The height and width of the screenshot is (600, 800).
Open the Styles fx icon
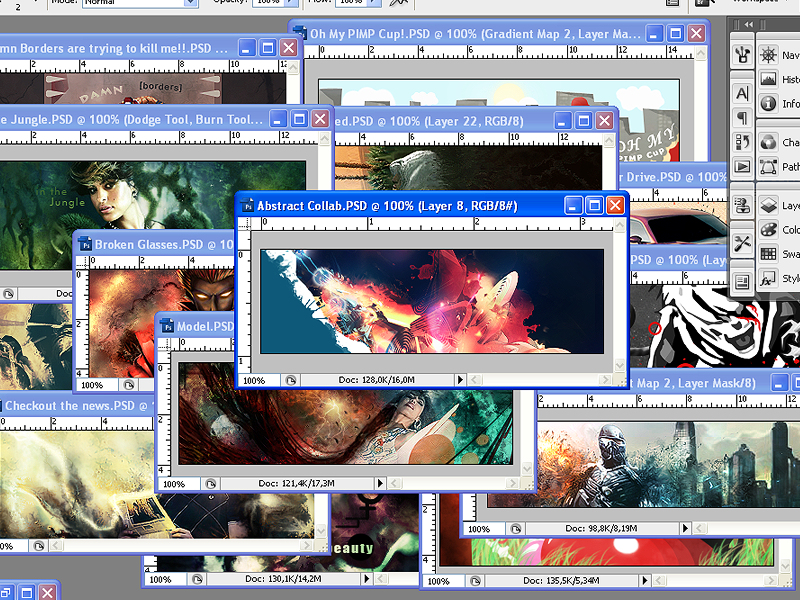[x=767, y=279]
